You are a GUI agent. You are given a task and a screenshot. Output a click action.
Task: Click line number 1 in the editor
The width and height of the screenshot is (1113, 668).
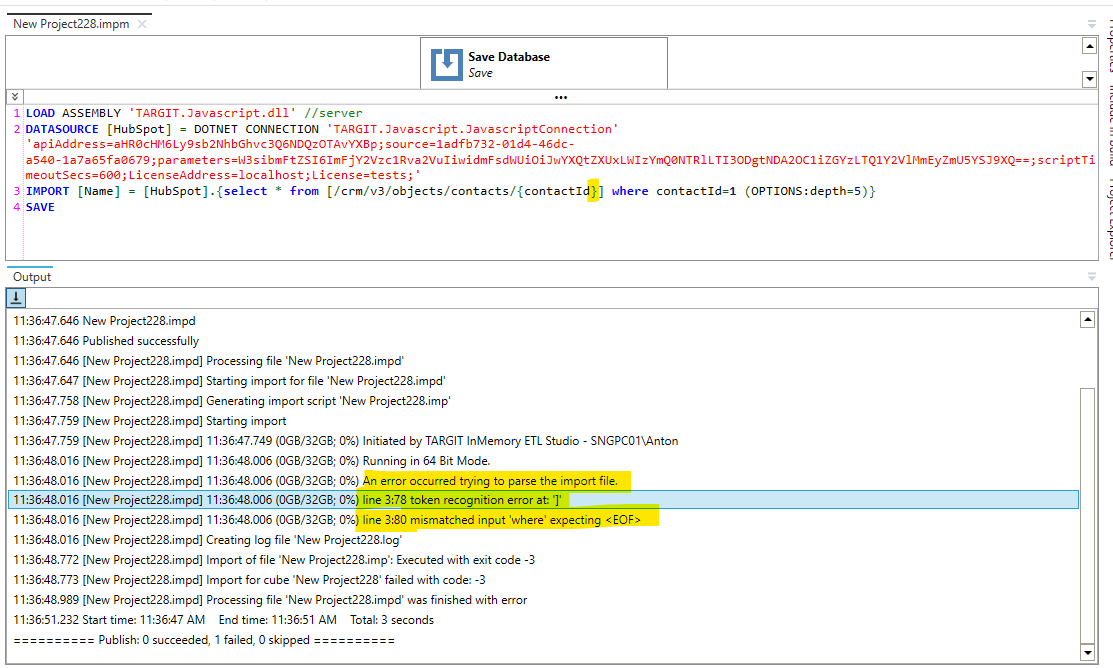point(16,114)
